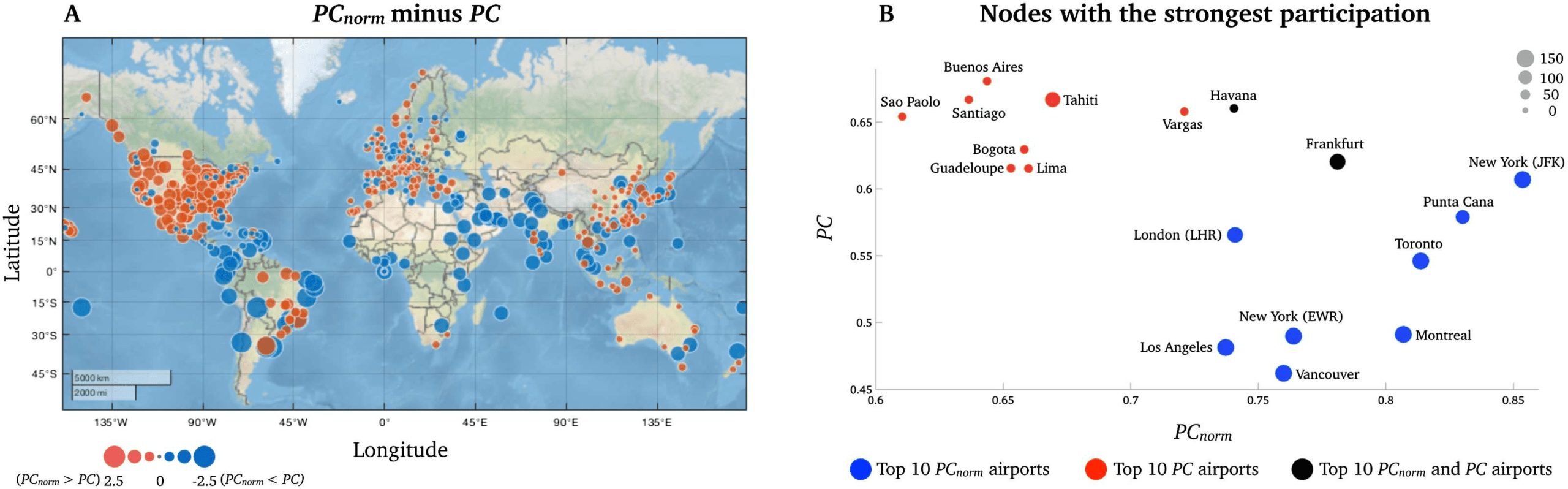Viewport: 1568px width, 489px height.
Task: Click the Sao Paolo red dot
Action: (902, 116)
